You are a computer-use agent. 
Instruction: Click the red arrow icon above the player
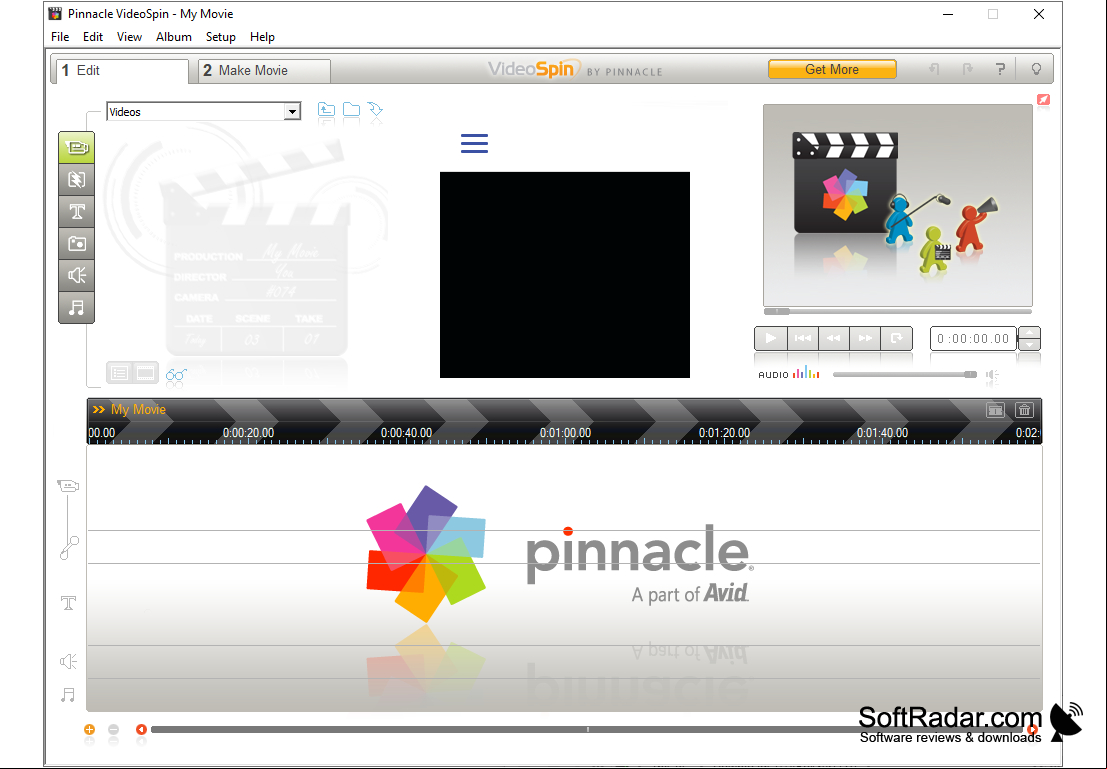(1043, 100)
